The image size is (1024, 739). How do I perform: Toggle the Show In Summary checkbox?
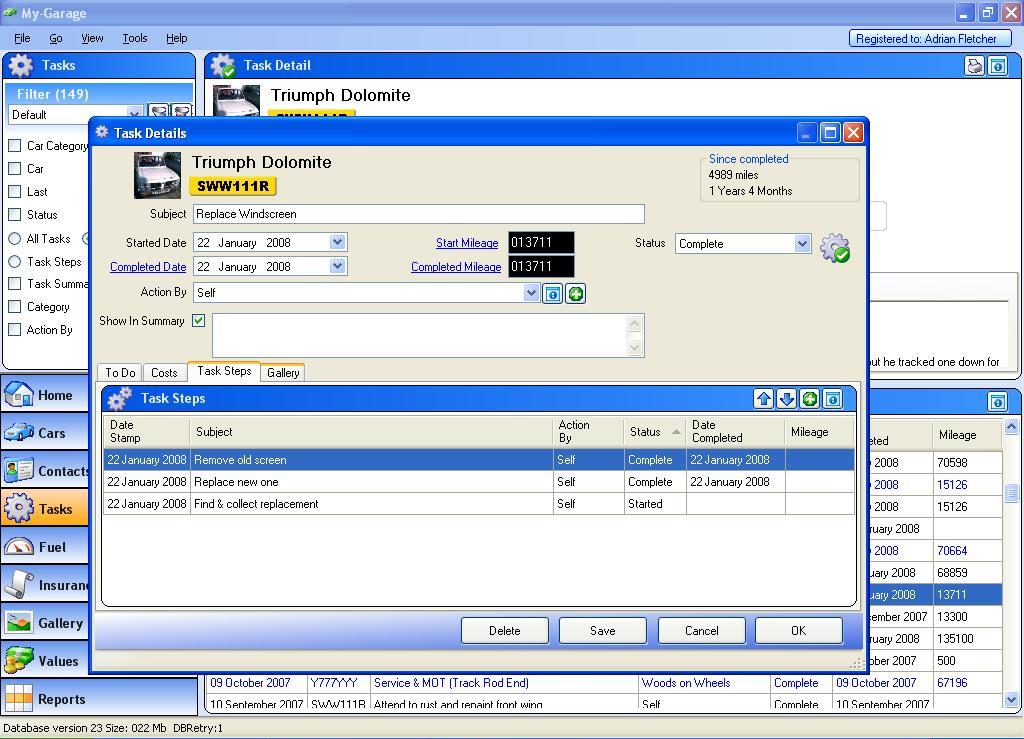pyautogui.click(x=199, y=321)
